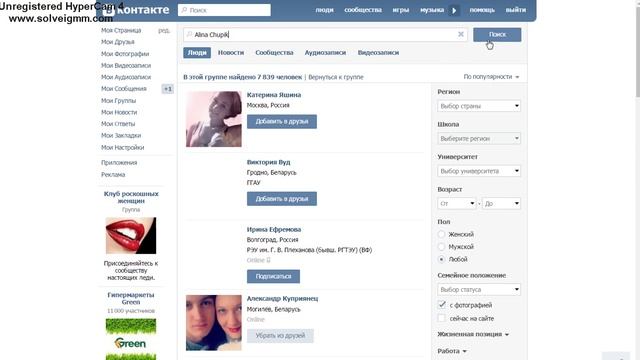Open Мои Сообщения in sidebar
The width and height of the screenshot is (640, 360).
[x=124, y=89]
